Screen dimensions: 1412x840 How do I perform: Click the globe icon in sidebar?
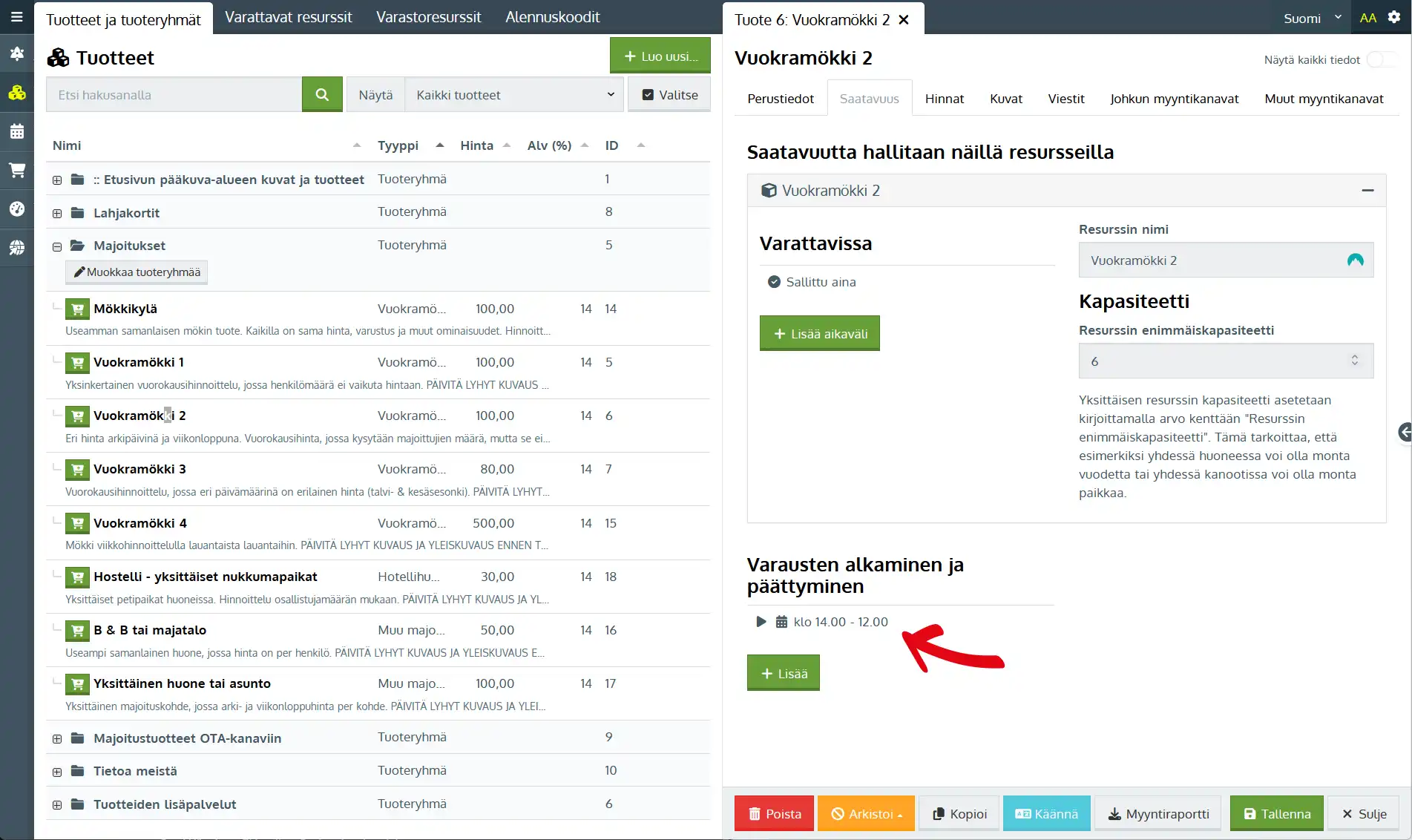click(x=16, y=248)
